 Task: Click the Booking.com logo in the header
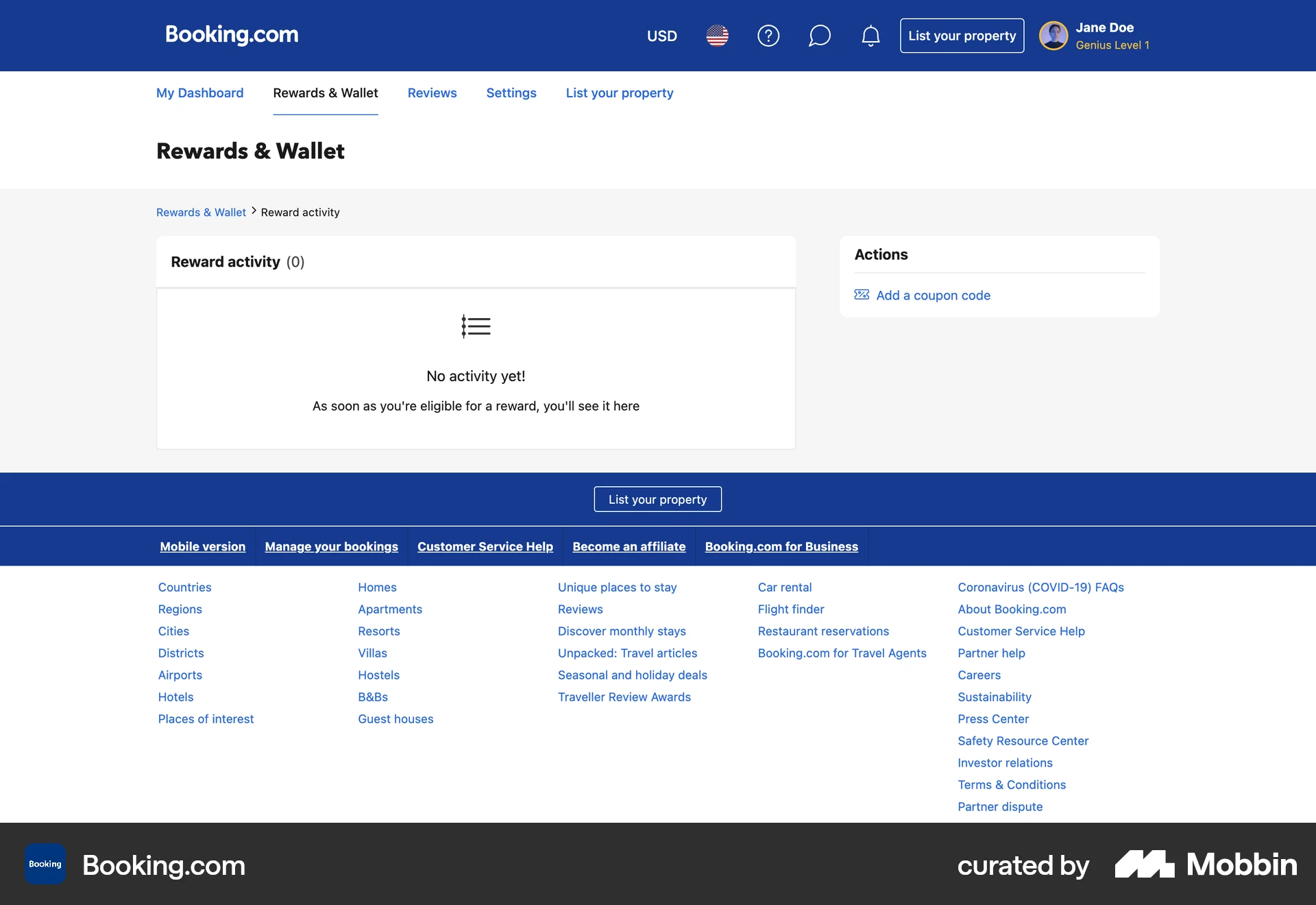pyautogui.click(x=231, y=35)
